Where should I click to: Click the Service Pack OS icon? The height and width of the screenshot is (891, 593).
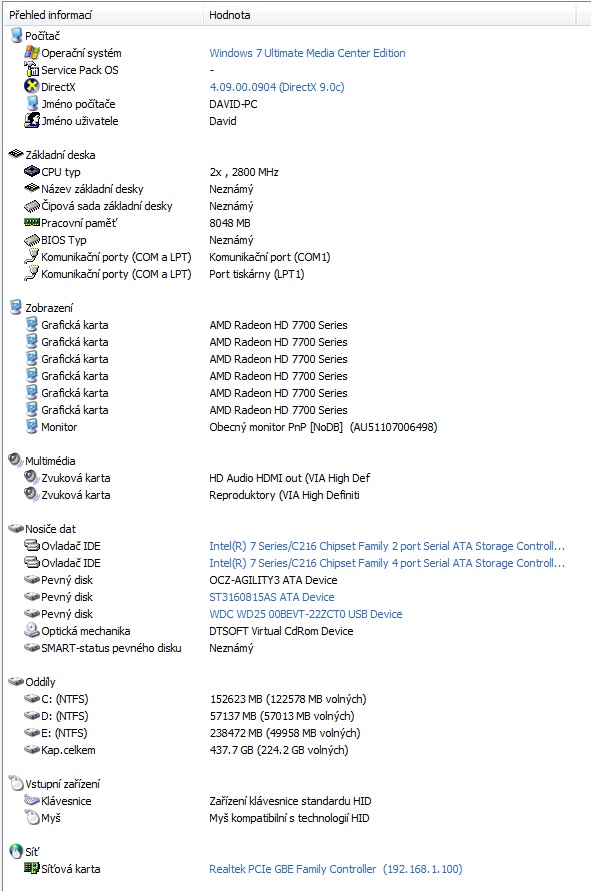[x=32, y=69]
